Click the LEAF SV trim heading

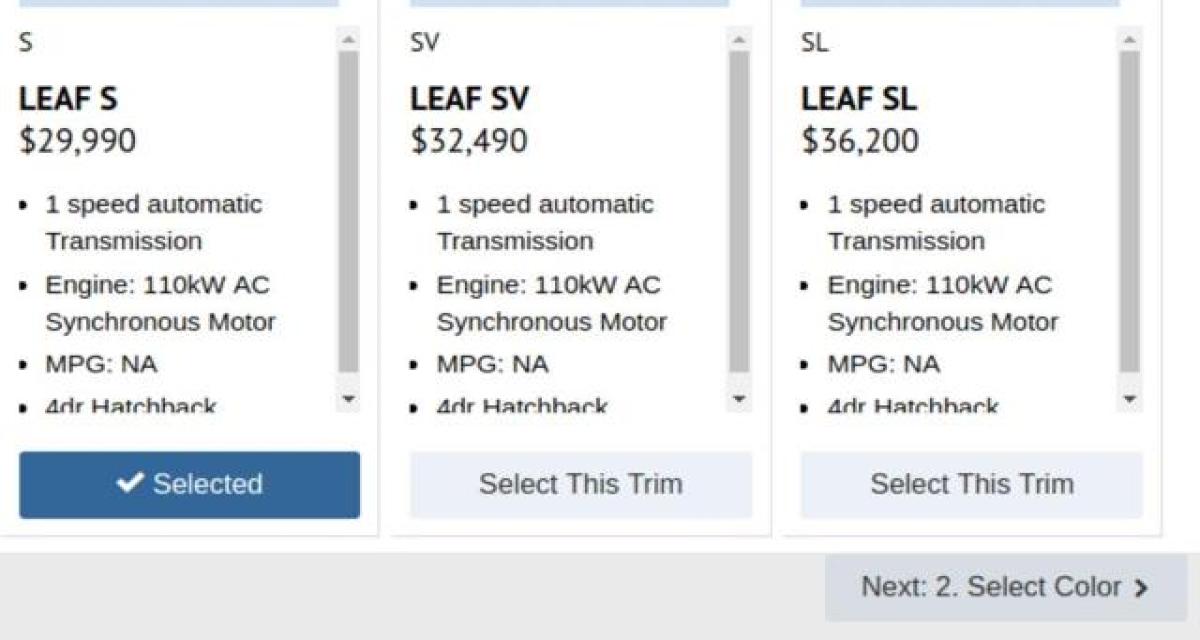coord(469,99)
